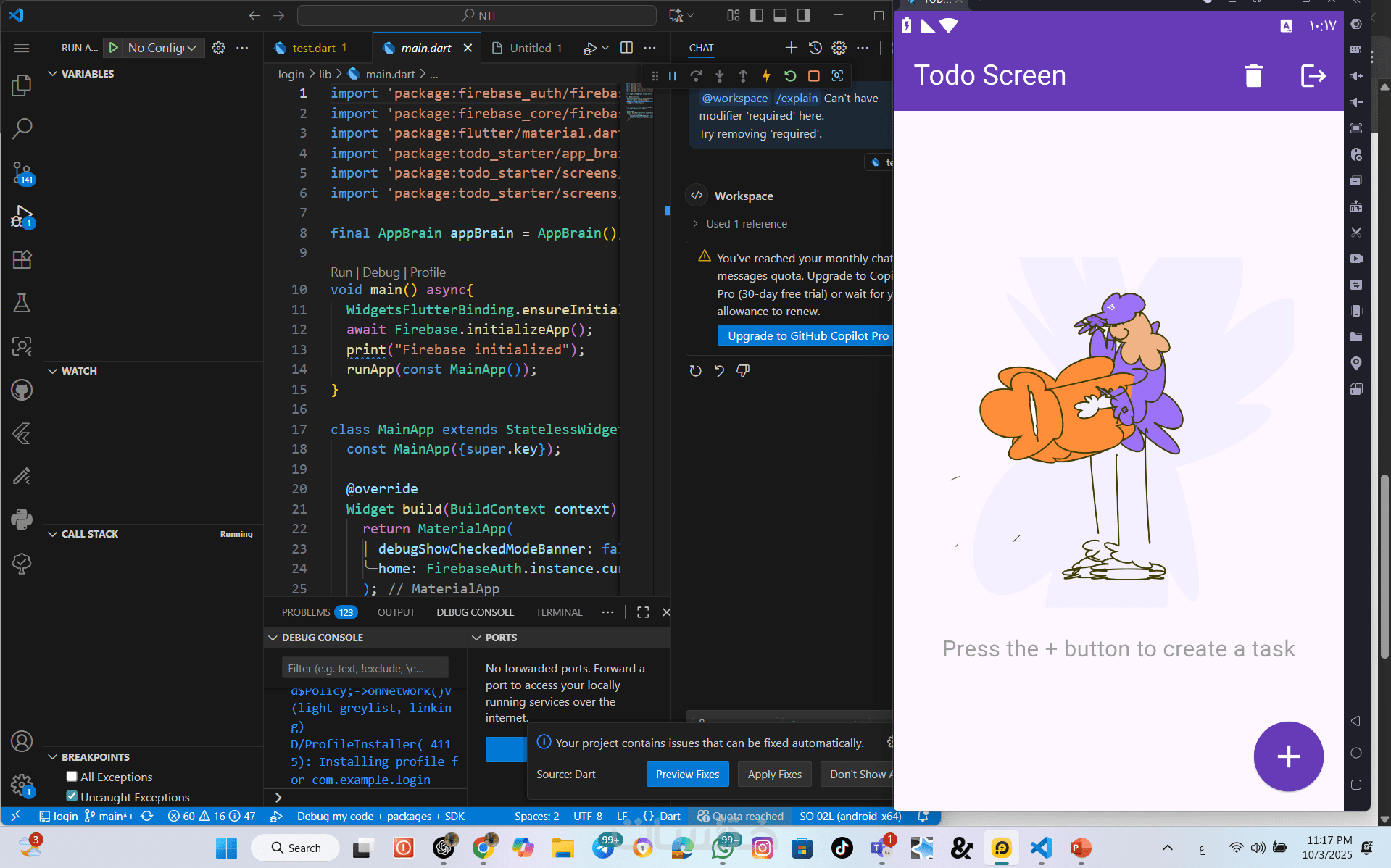Toggle the secondary side bar layout
Viewport: 1391px width, 868px height.
tap(803, 15)
